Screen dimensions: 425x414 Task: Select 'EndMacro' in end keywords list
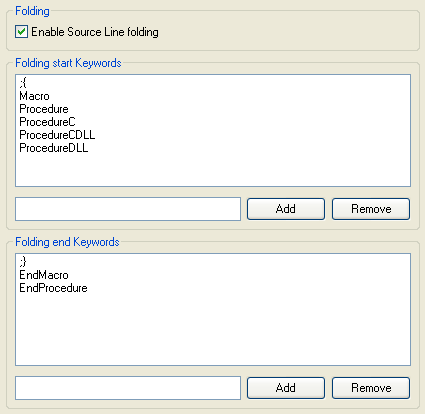coord(44,275)
